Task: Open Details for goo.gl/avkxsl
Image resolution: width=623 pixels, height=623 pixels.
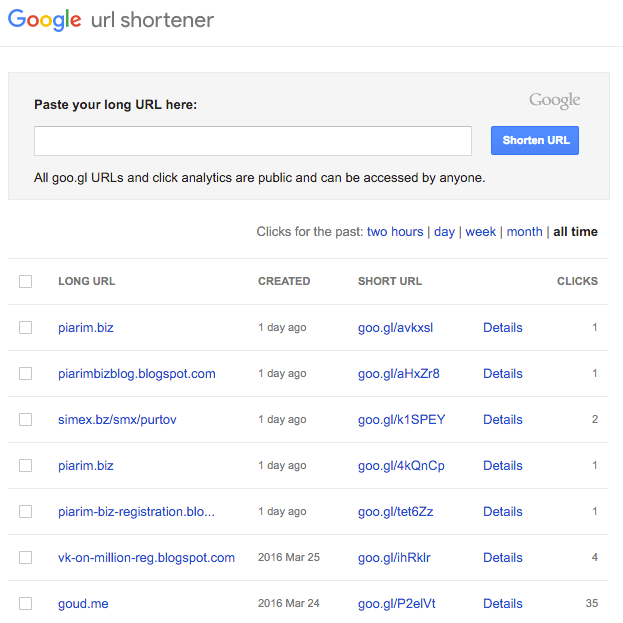Action: [502, 328]
